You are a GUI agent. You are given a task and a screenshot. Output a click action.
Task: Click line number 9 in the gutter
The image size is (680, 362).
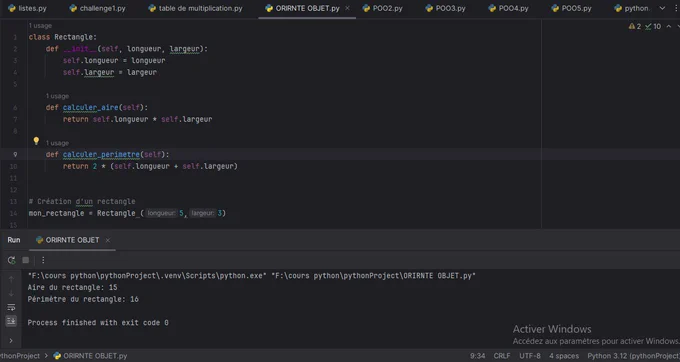pyautogui.click(x=15, y=154)
